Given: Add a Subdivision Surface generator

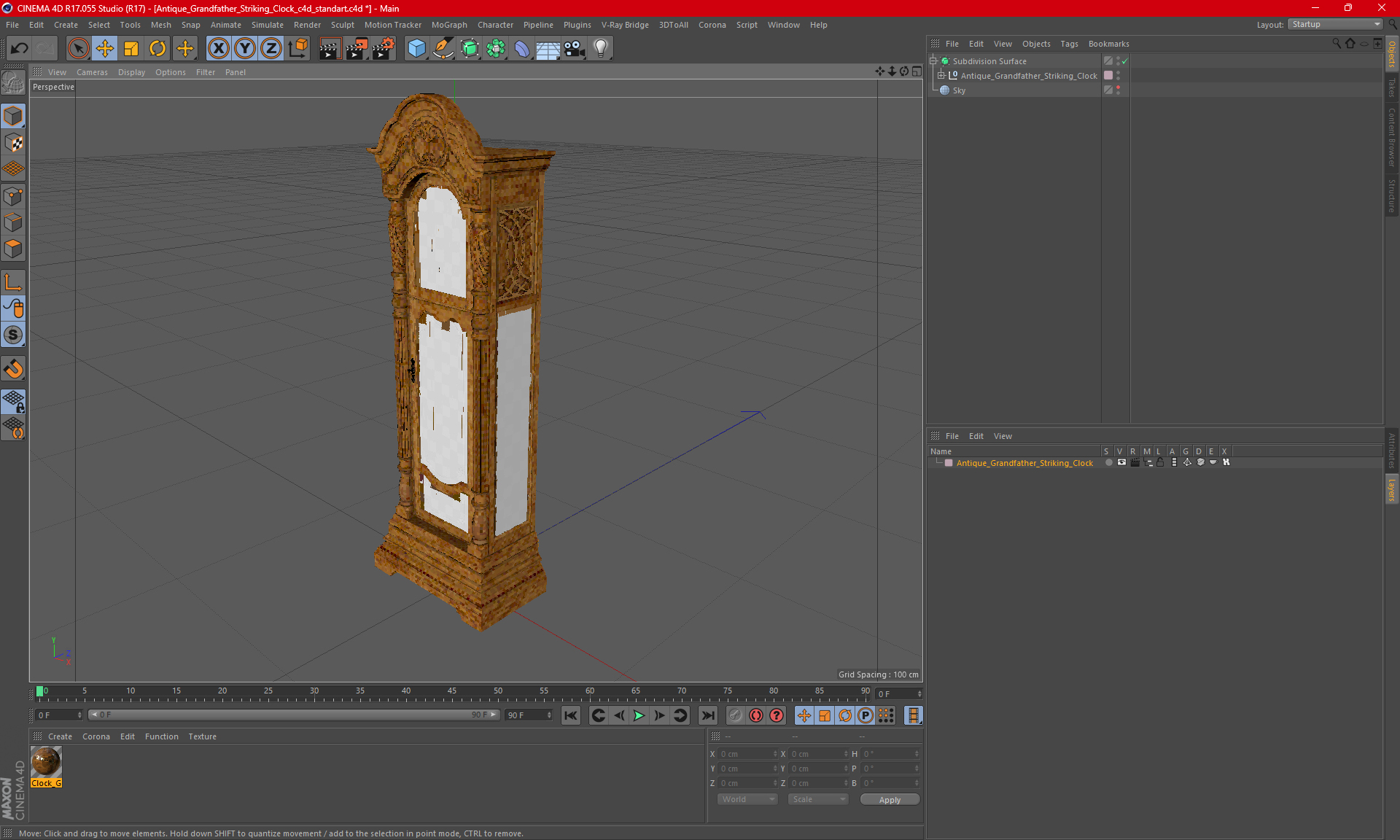Looking at the screenshot, I should click(x=470, y=49).
